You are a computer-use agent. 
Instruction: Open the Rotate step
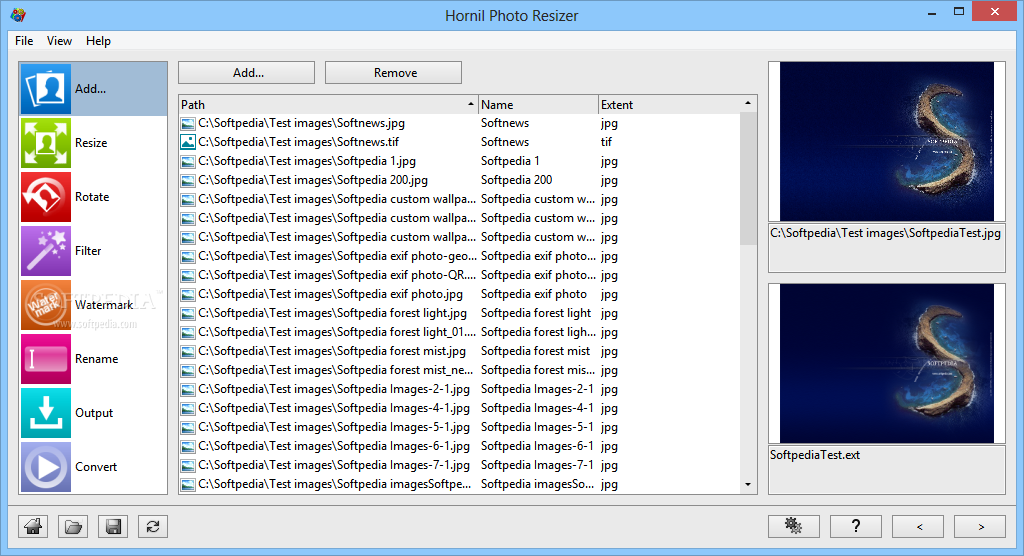[x=93, y=197]
